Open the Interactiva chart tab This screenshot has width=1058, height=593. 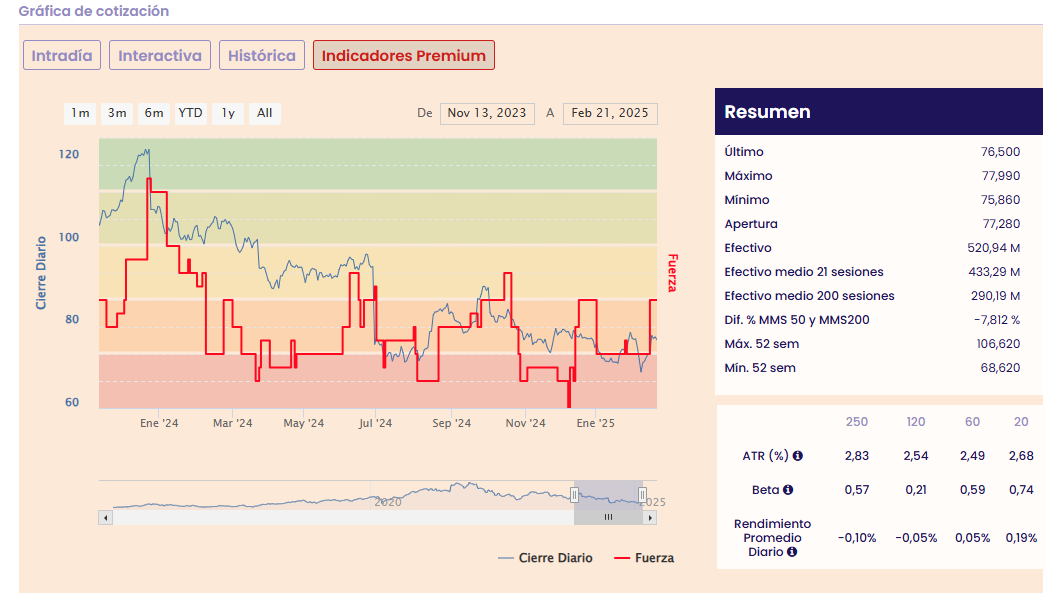click(160, 56)
